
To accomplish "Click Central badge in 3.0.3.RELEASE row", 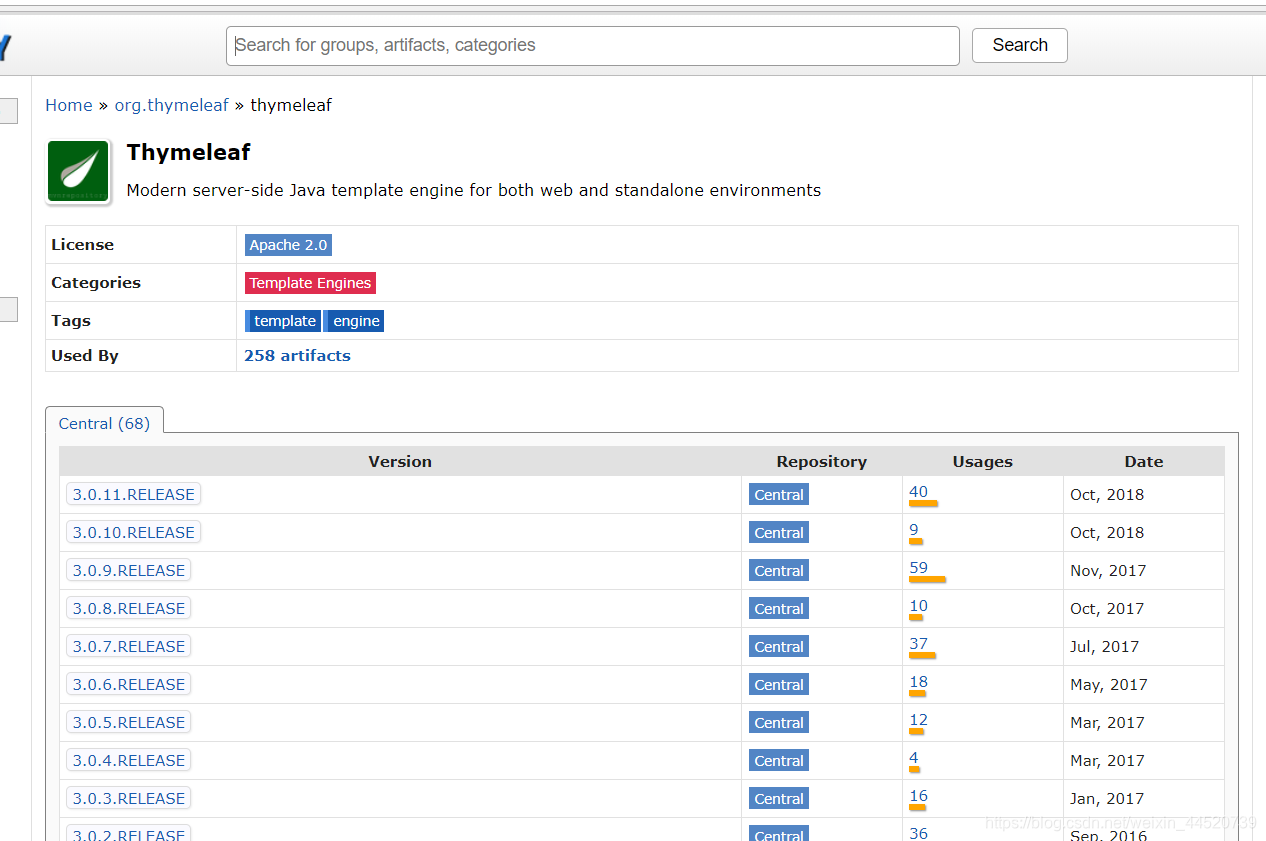I will pos(779,799).
